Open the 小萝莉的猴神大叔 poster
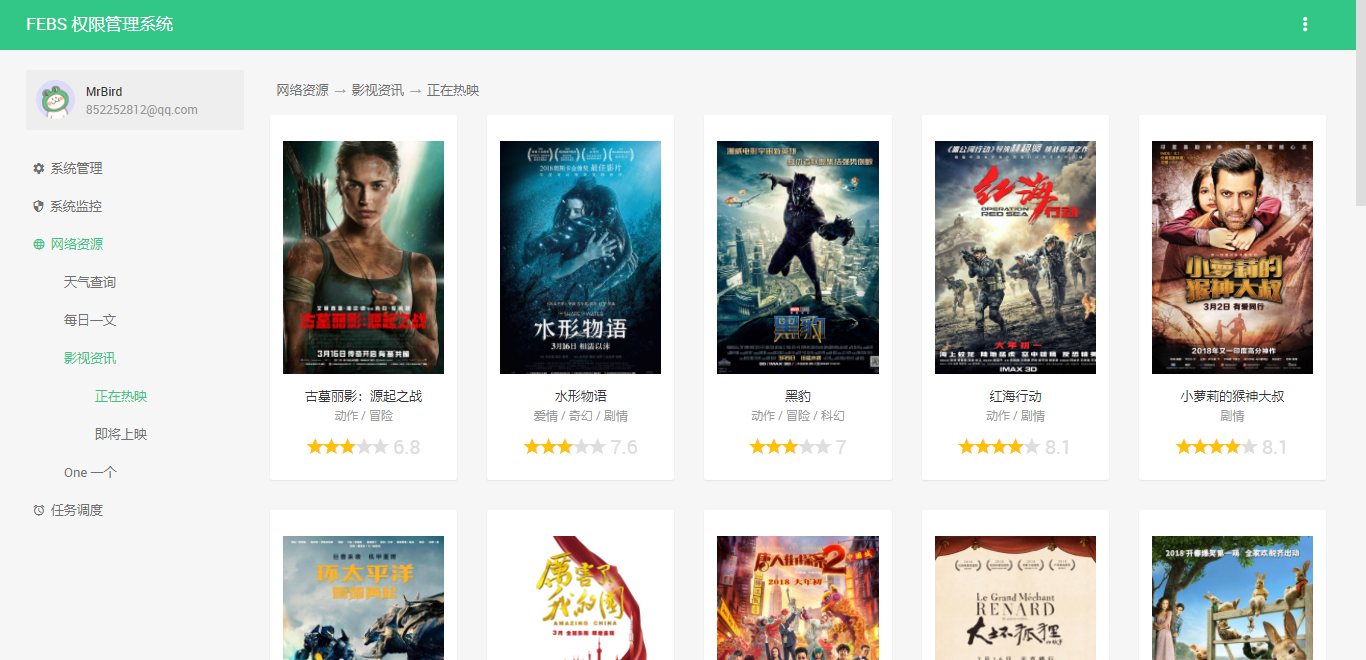The height and width of the screenshot is (660, 1366). (1232, 257)
